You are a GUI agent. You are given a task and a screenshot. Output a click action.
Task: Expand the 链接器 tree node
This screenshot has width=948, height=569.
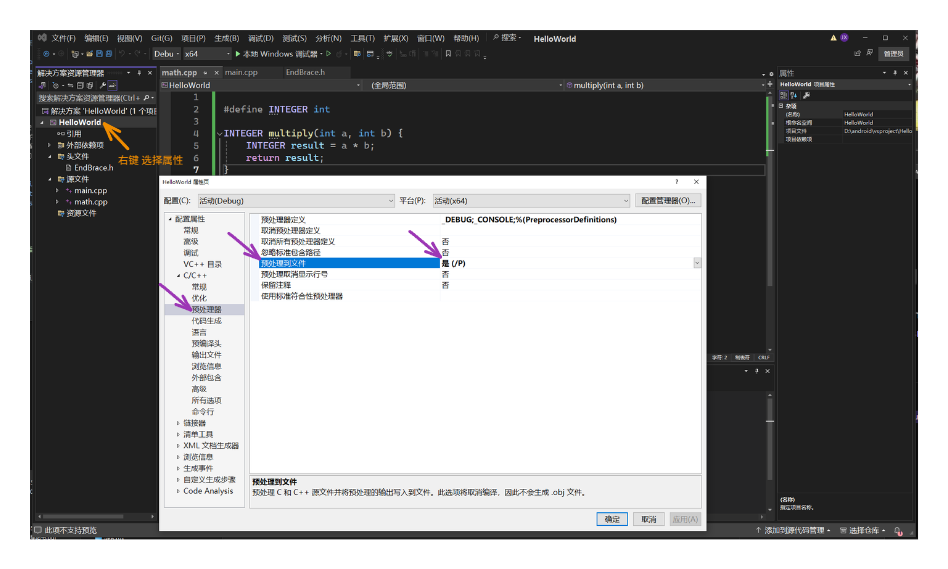click(178, 423)
